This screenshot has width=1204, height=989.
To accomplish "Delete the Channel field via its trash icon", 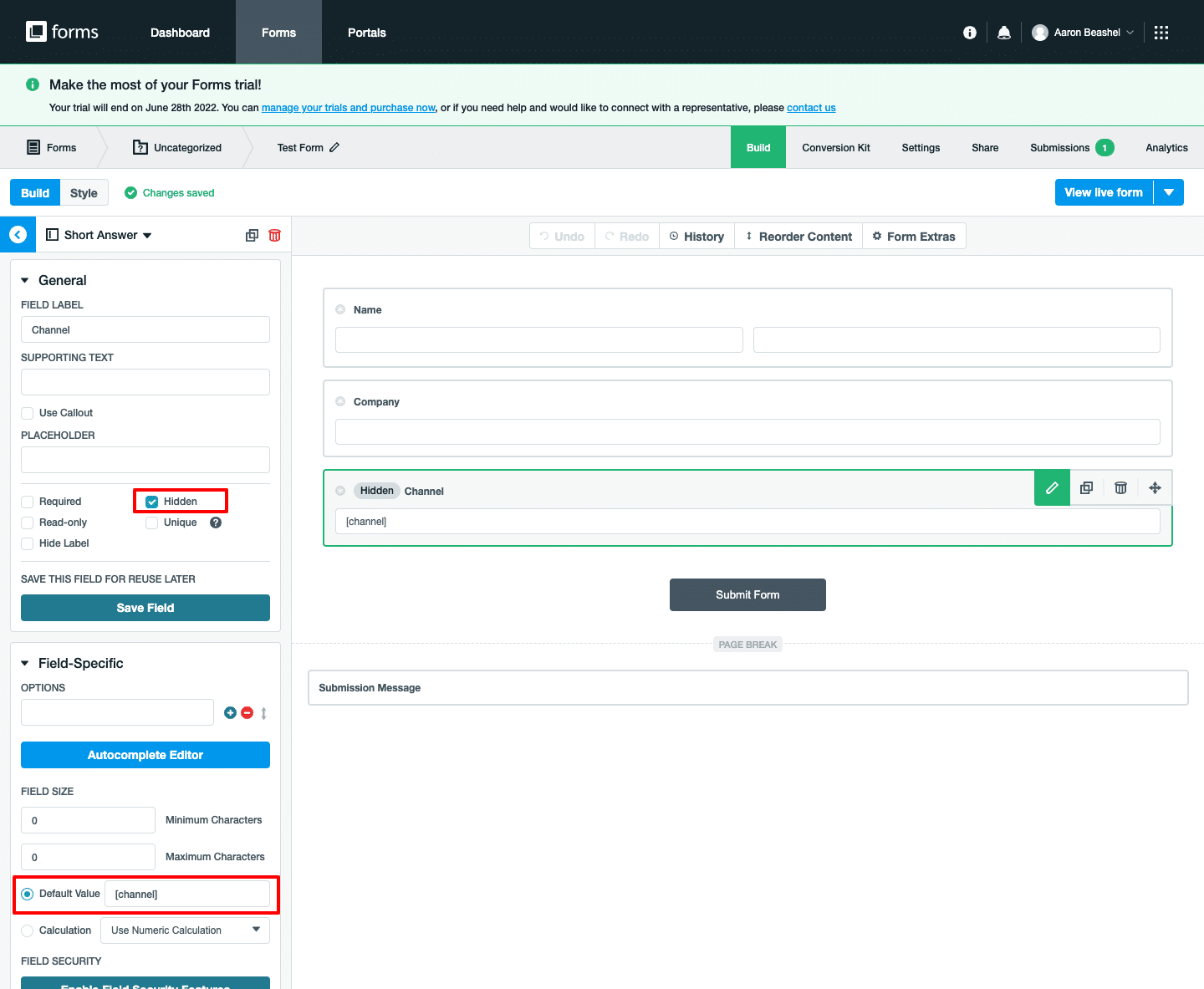I will coord(1120,487).
